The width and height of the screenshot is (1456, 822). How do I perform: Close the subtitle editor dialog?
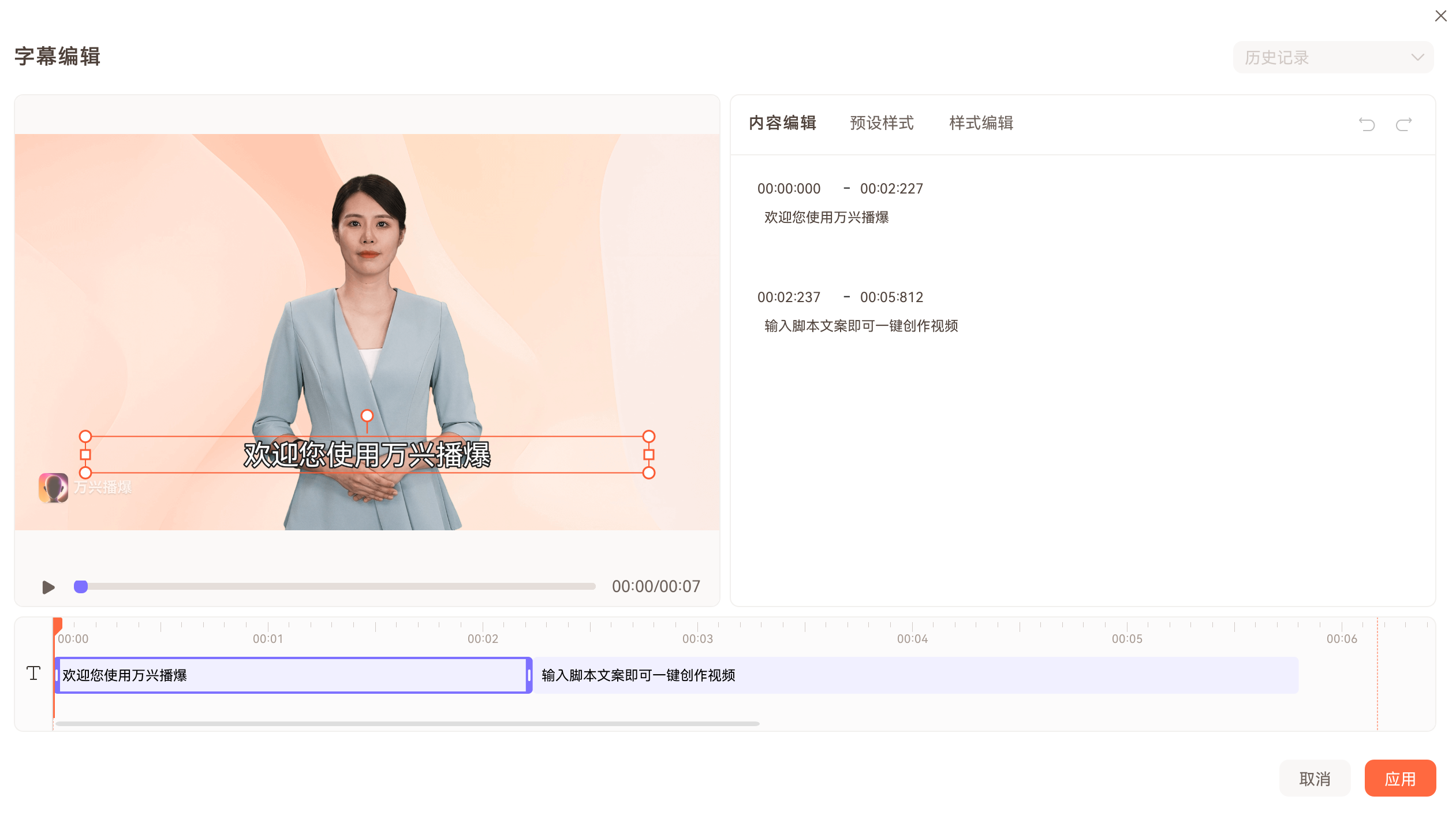point(1440,16)
